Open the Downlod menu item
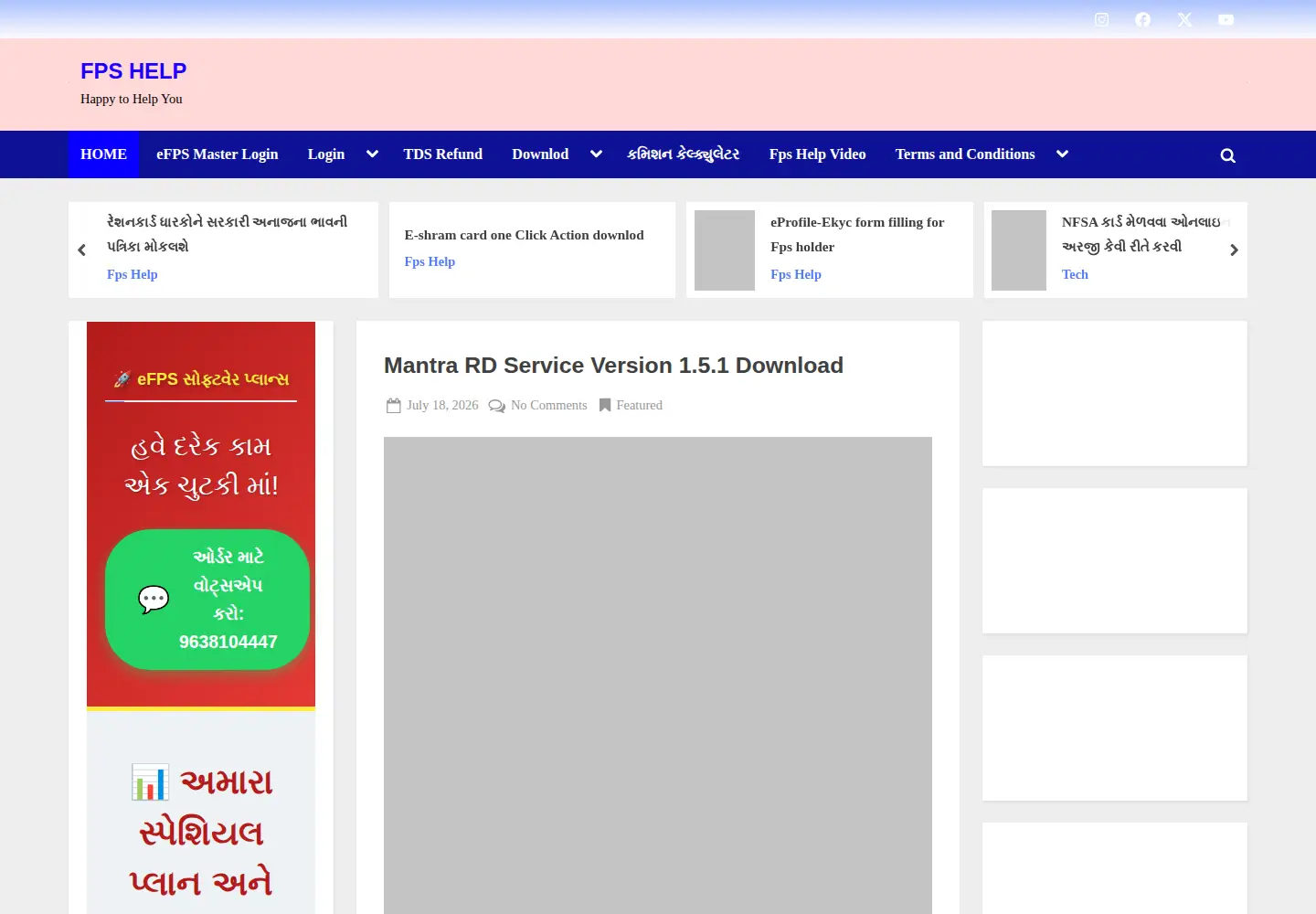The height and width of the screenshot is (914, 1316). tap(540, 154)
